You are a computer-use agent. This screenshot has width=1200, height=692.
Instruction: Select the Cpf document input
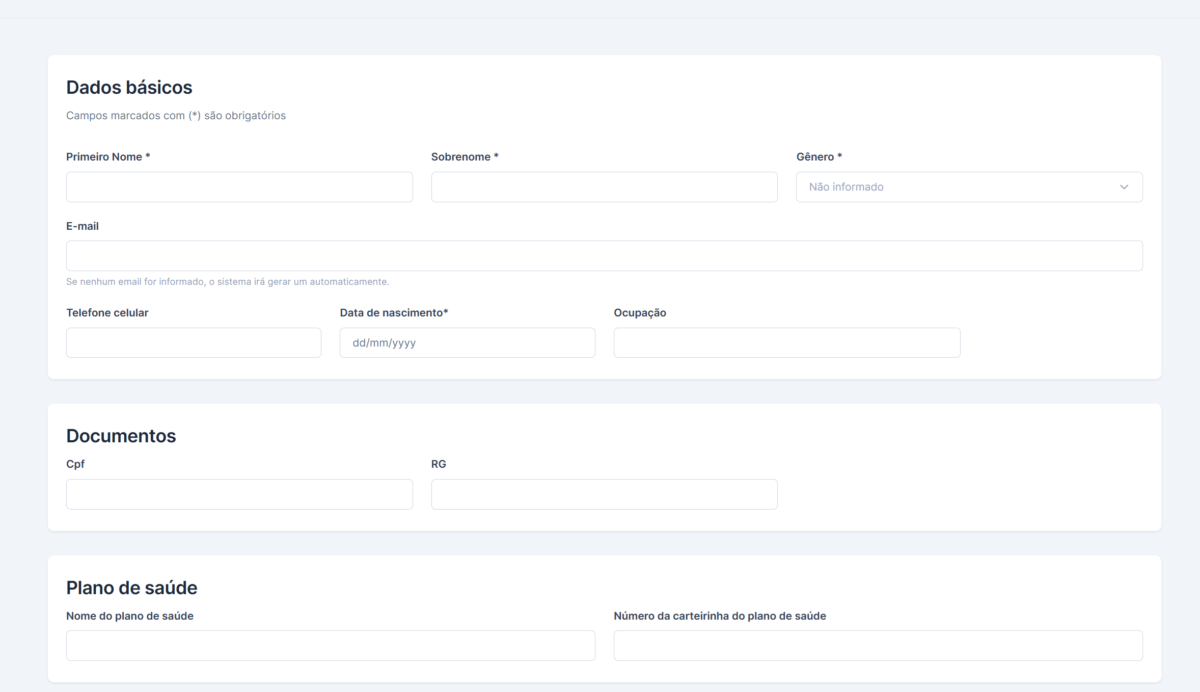239,494
